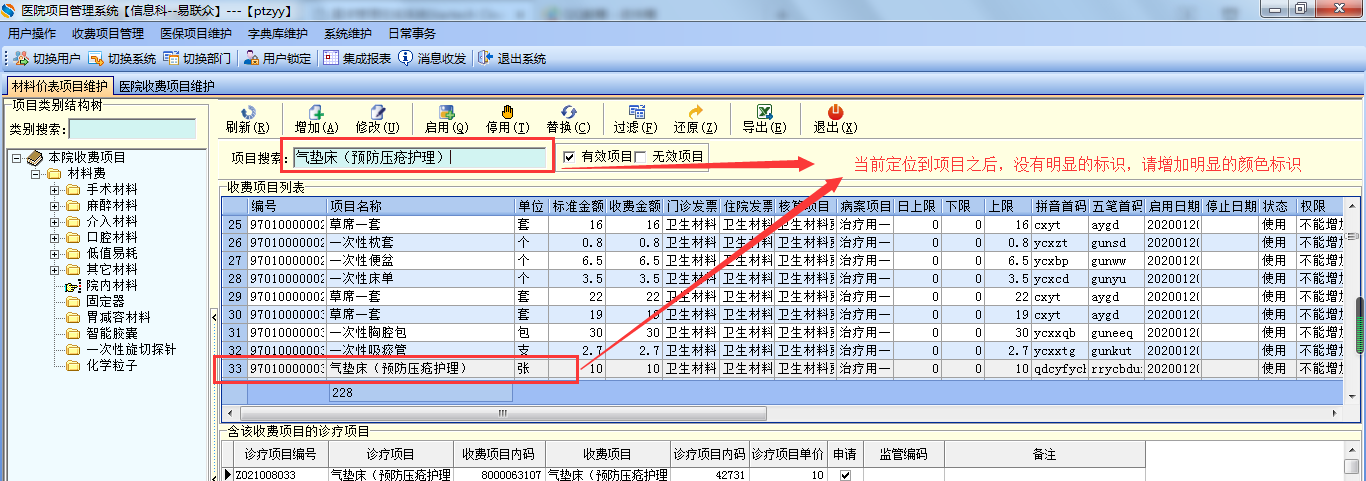The width and height of the screenshot is (1366, 481).
Task: Switch to 材料价表项目维护 tab
Action: pos(60,86)
